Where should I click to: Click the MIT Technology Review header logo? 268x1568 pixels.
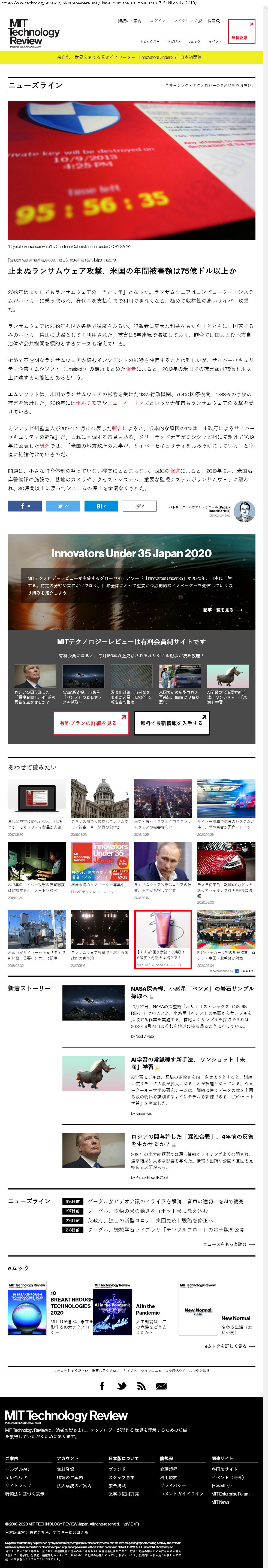34,33
